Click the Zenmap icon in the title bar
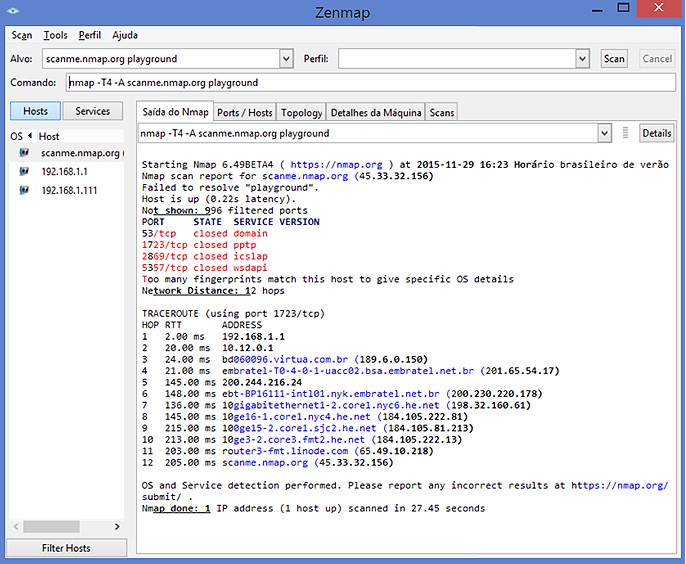This screenshot has width=686, height=564. [x=14, y=11]
